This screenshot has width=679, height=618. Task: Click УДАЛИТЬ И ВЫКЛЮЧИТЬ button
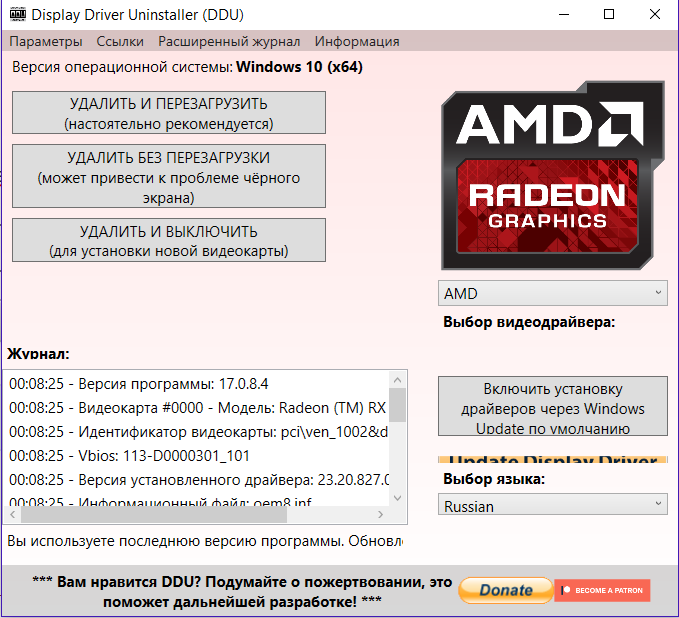169,240
